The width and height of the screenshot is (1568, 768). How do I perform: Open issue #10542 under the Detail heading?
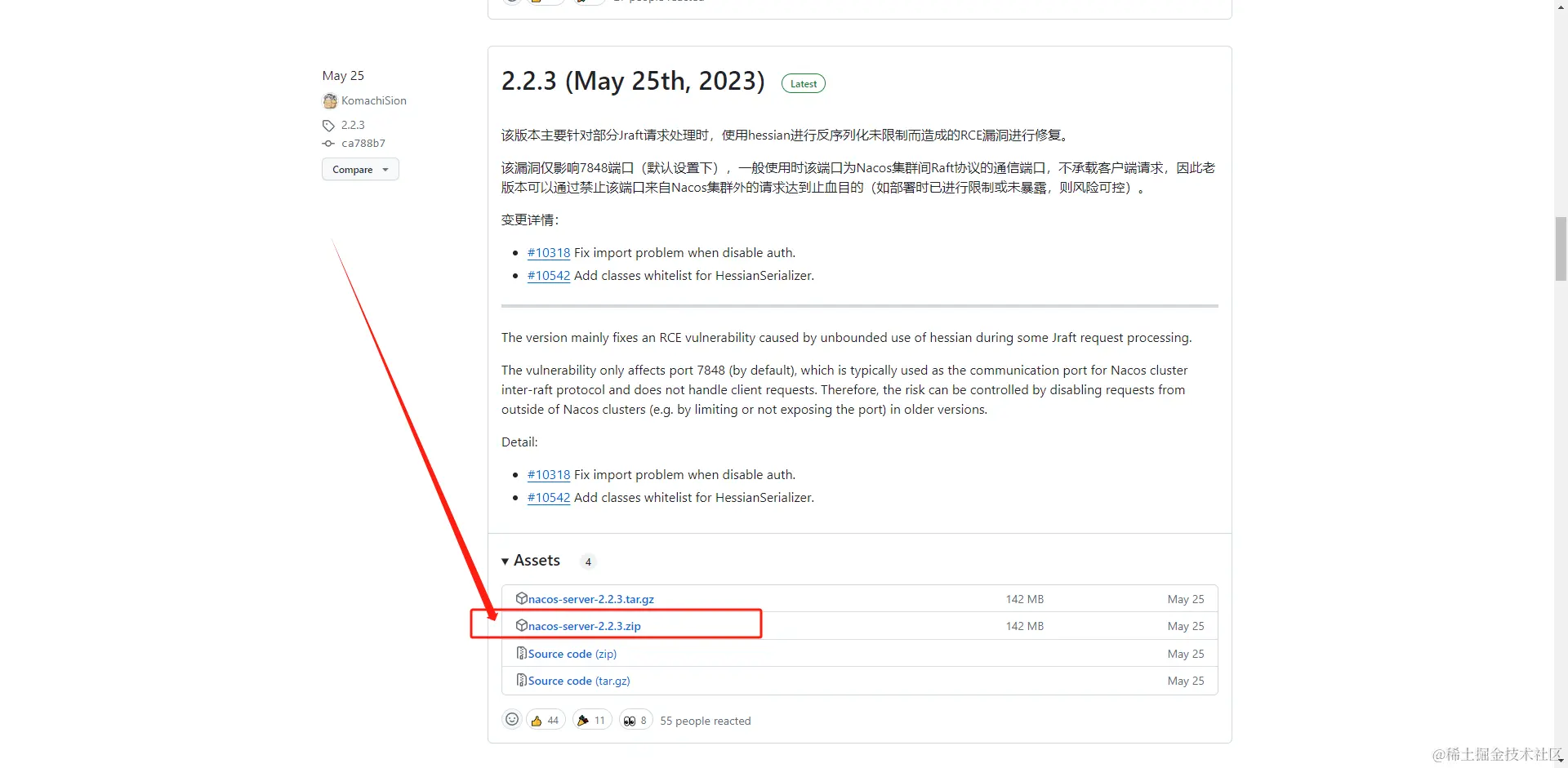[549, 498]
